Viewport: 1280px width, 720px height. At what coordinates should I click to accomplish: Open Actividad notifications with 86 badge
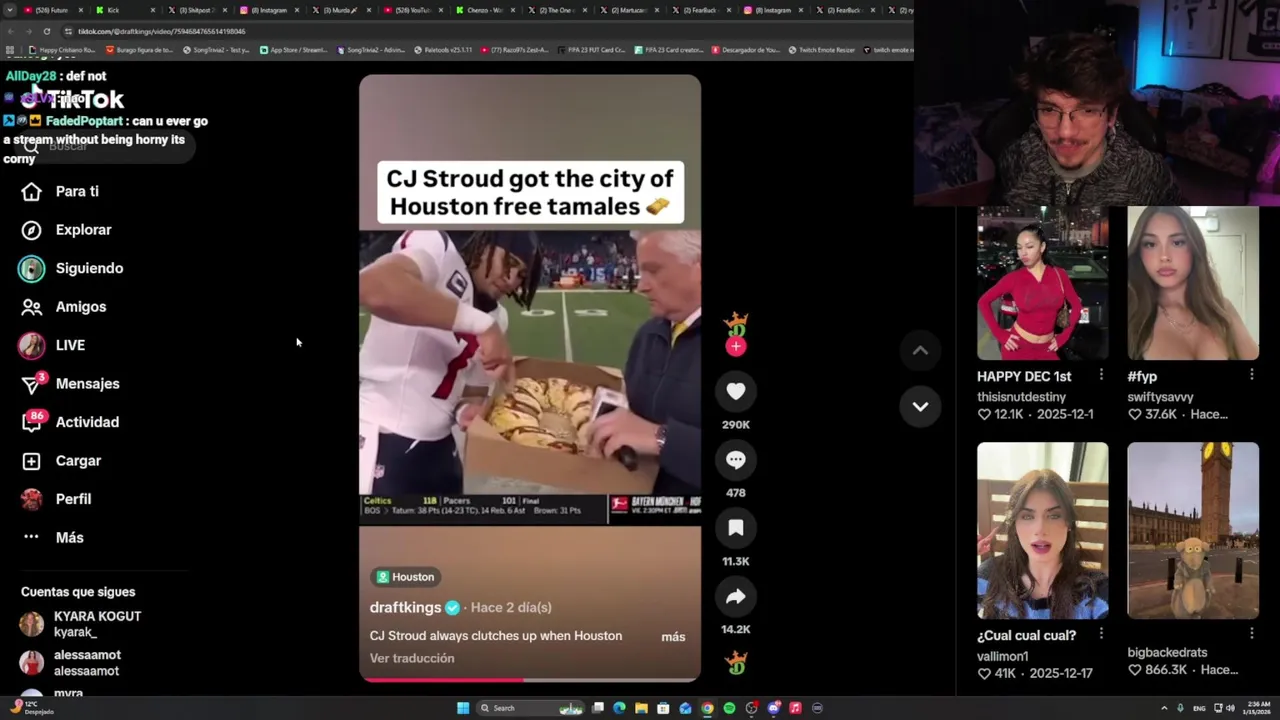(x=71, y=422)
